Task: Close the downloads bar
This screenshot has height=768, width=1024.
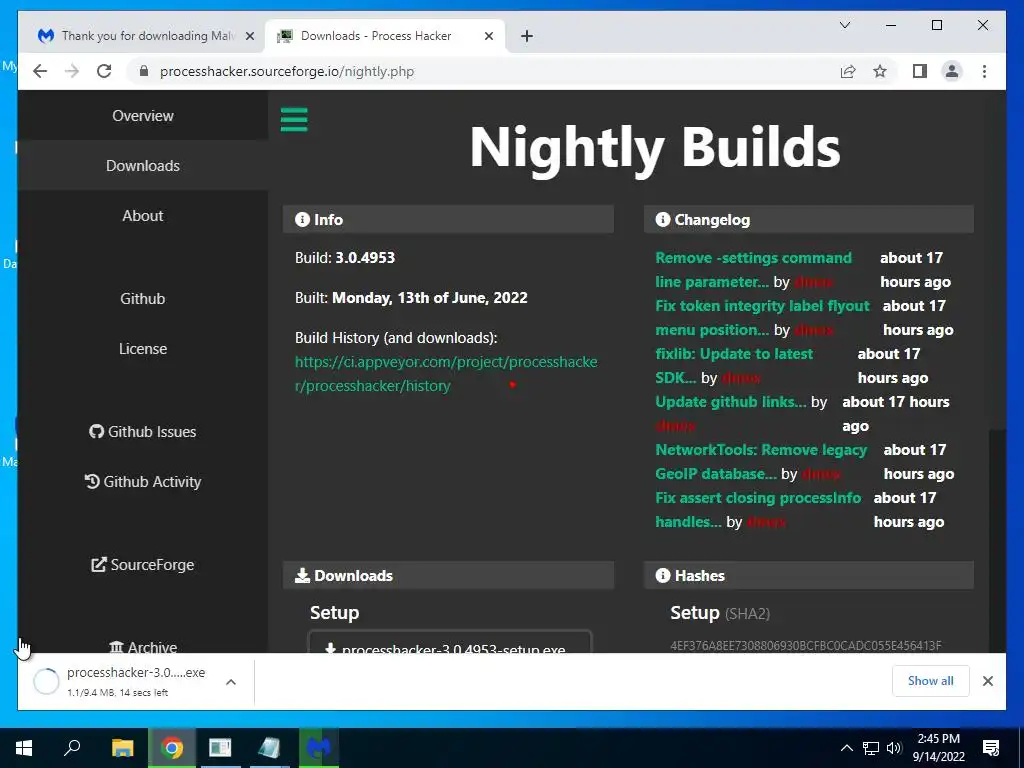Action: pos(987,681)
